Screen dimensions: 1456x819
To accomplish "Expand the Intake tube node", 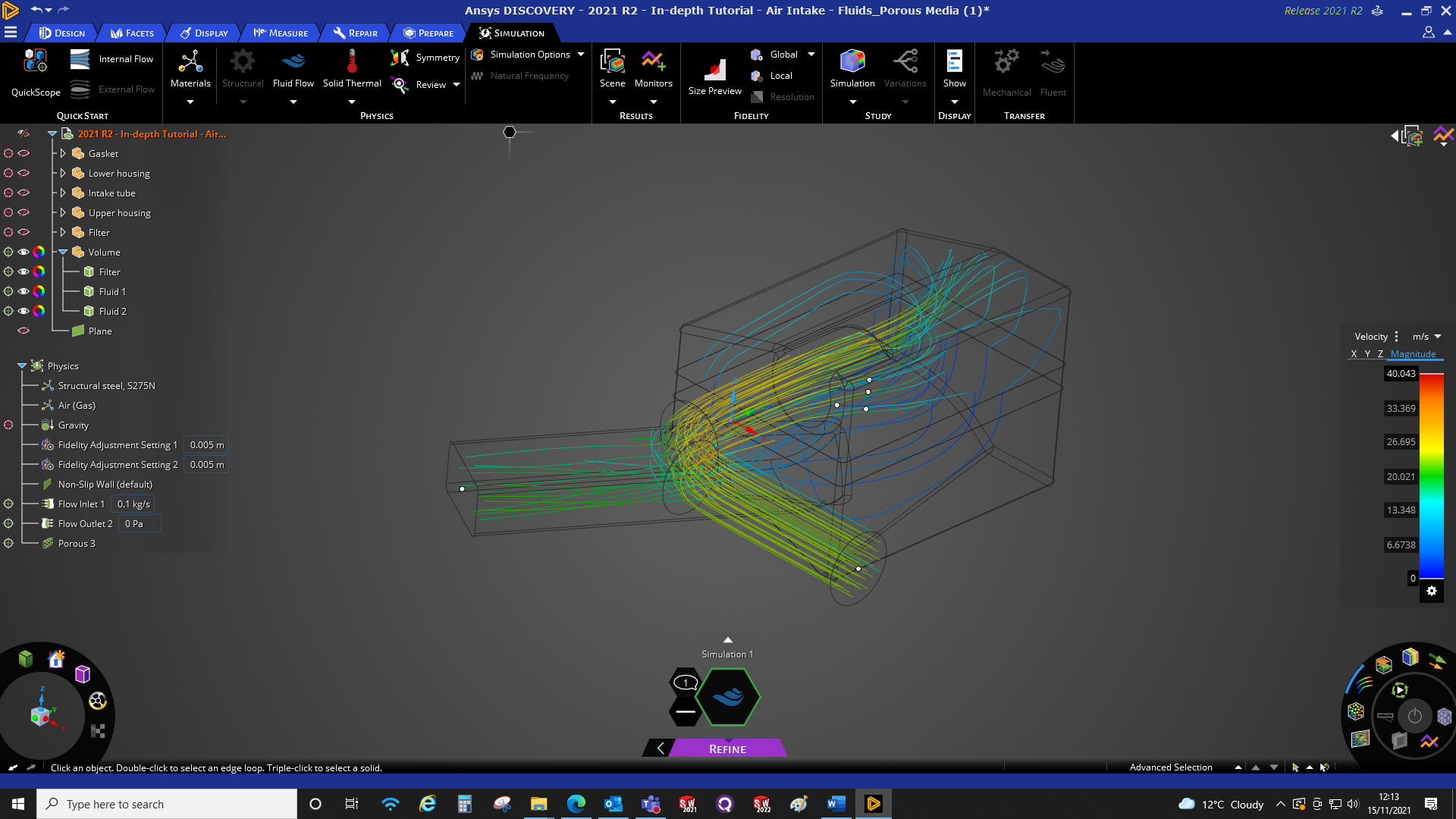I will pyautogui.click(x=63, y=193).
